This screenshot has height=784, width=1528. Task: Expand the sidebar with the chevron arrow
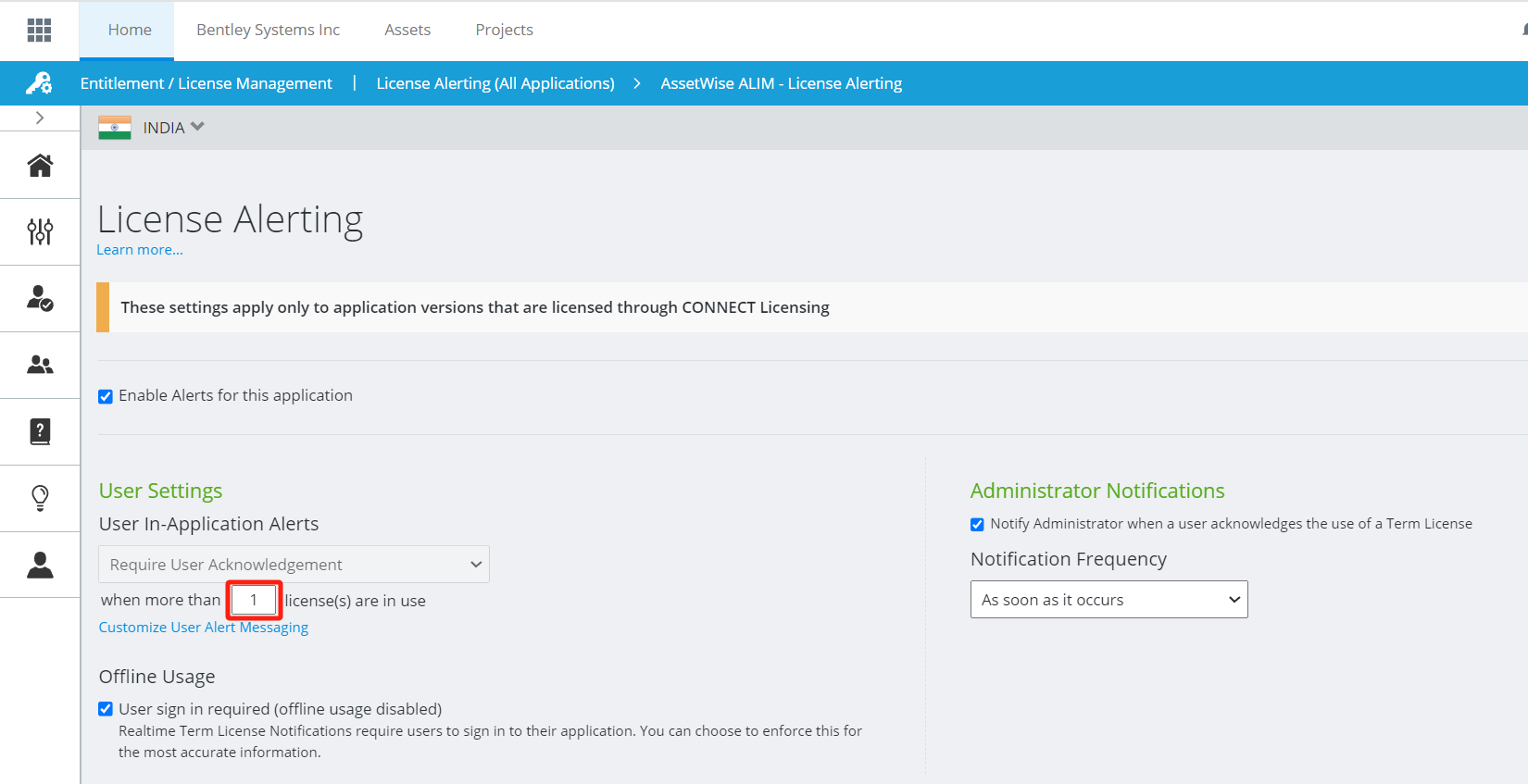[40, 118]
